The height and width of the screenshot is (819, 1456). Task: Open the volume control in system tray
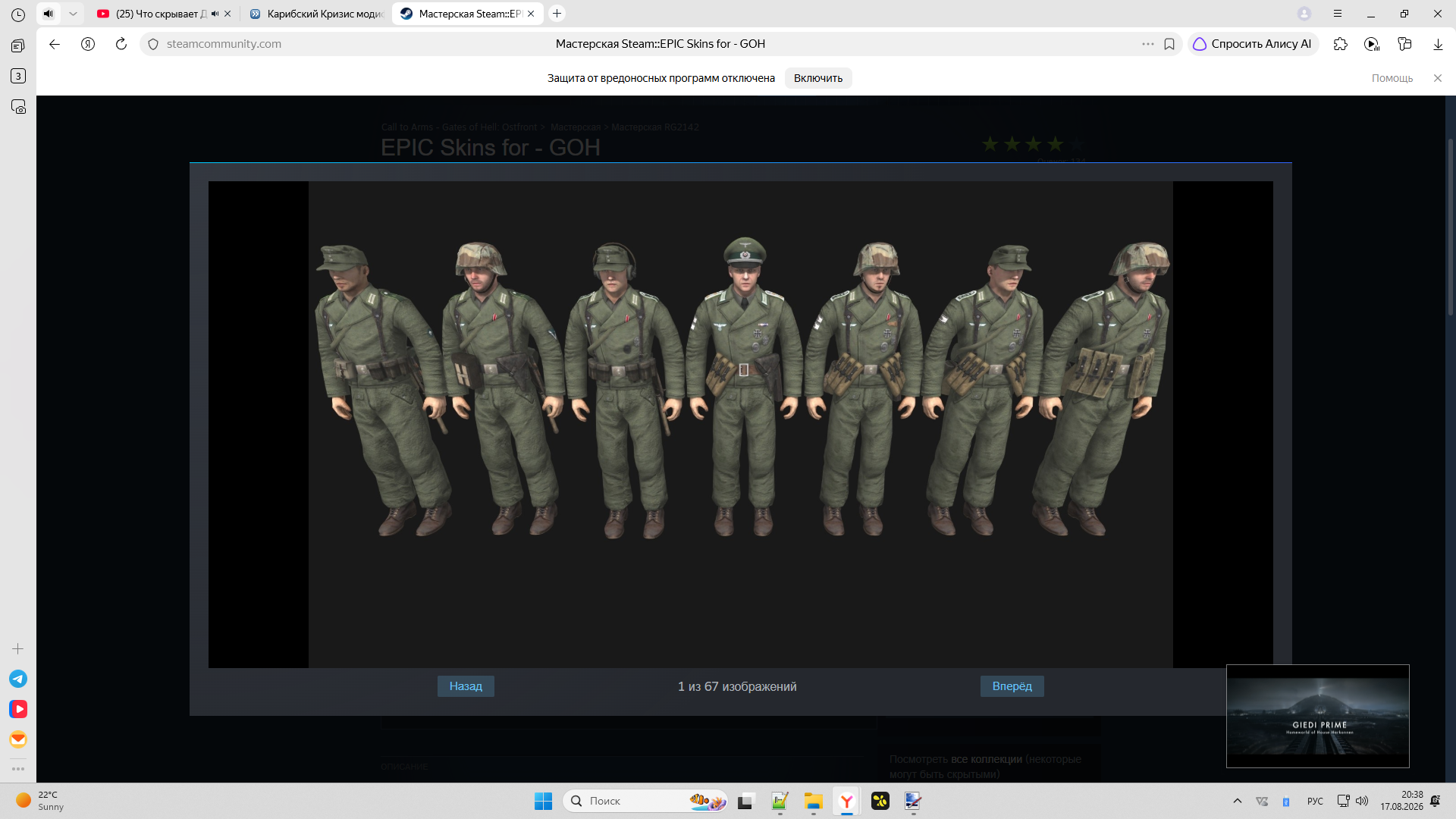pos(1362,801)
